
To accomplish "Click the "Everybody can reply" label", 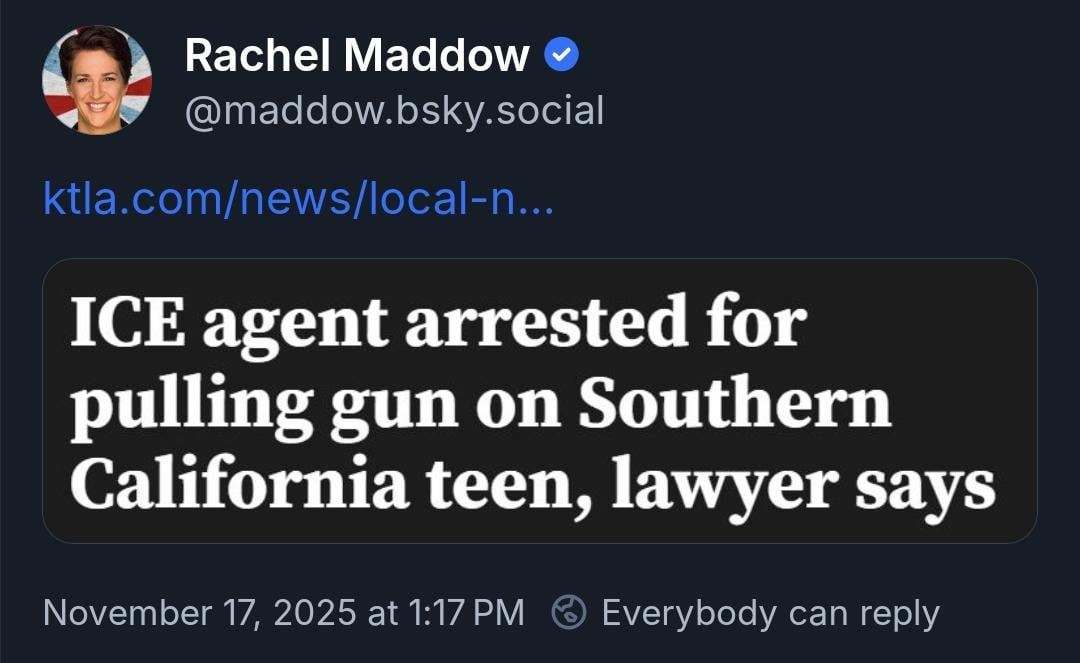I will (x=770, y=612).
